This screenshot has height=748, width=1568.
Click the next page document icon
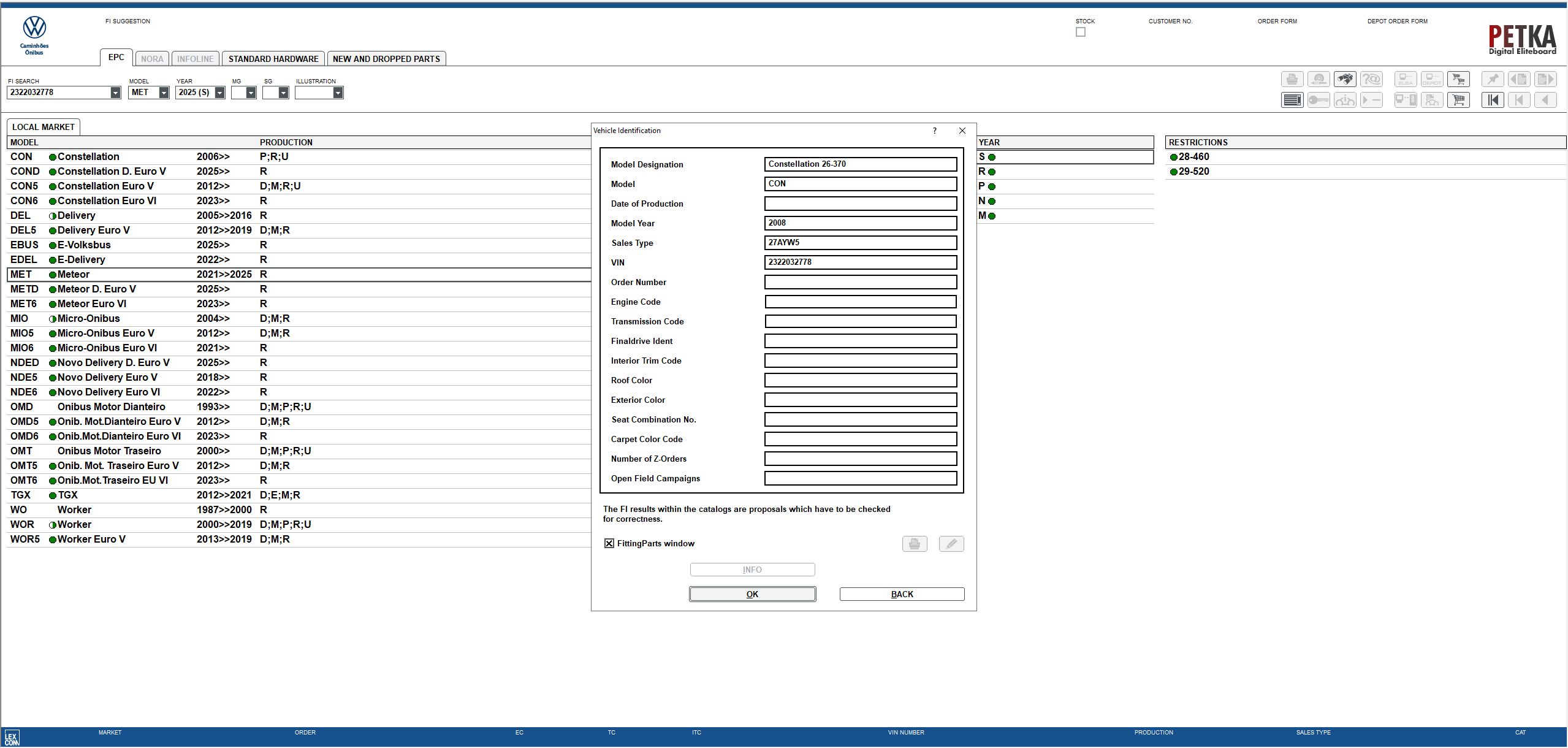tap(1545, 79)
